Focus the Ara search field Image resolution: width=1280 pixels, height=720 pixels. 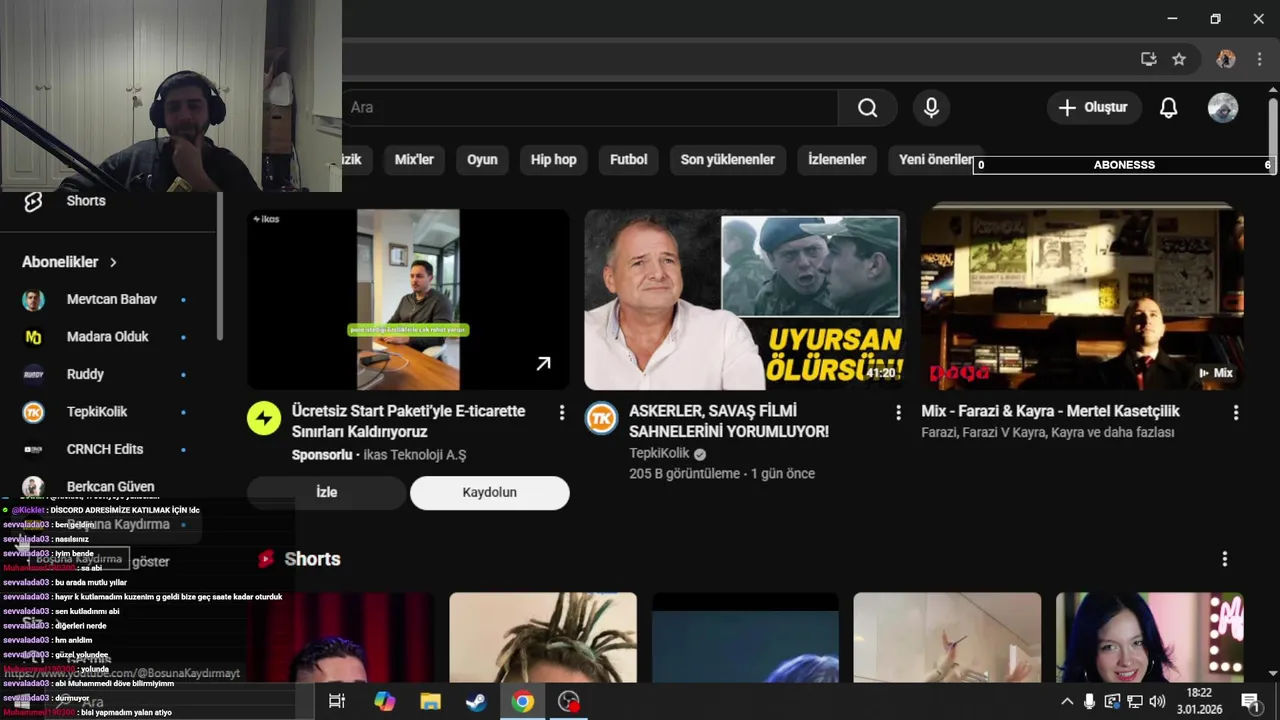tap(590, 108)
